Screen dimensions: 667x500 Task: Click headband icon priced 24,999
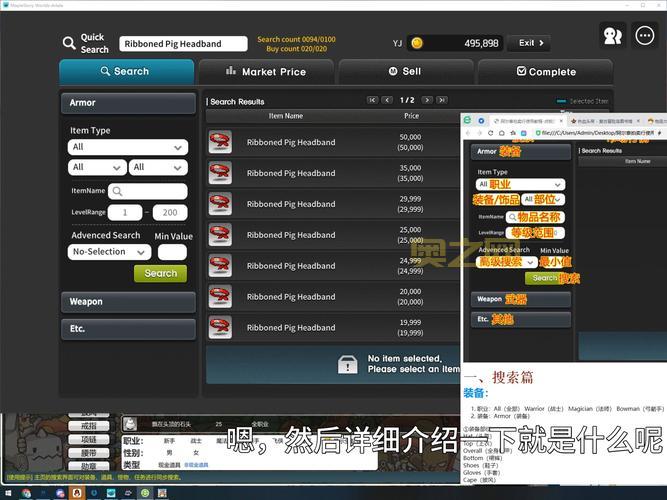(220, 266)
